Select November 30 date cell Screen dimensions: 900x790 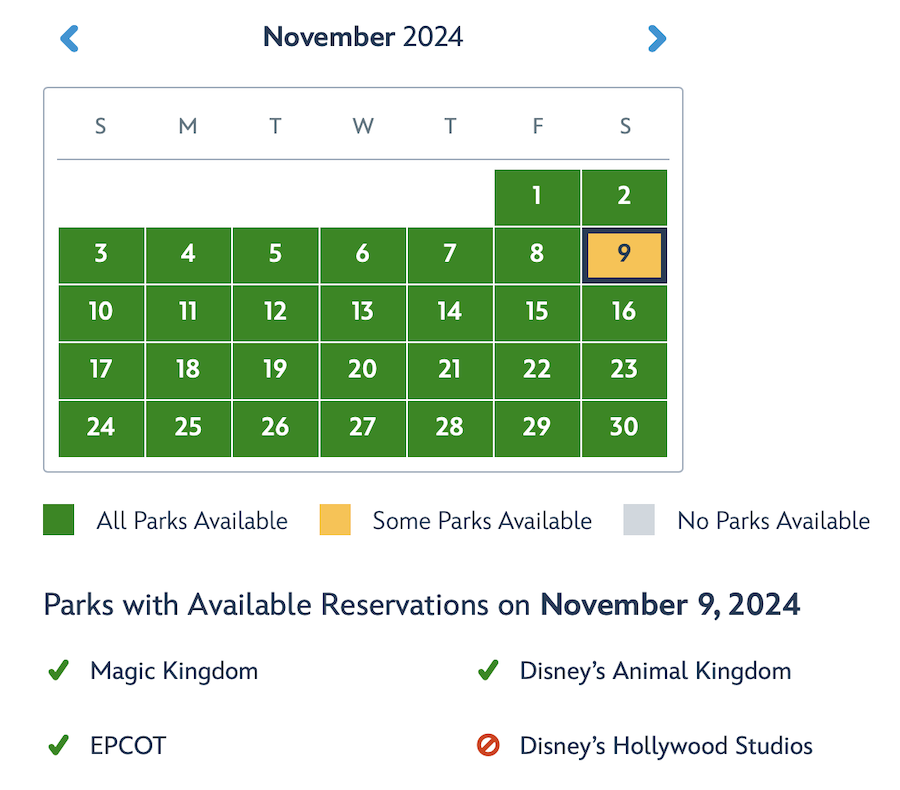[624, 428]
